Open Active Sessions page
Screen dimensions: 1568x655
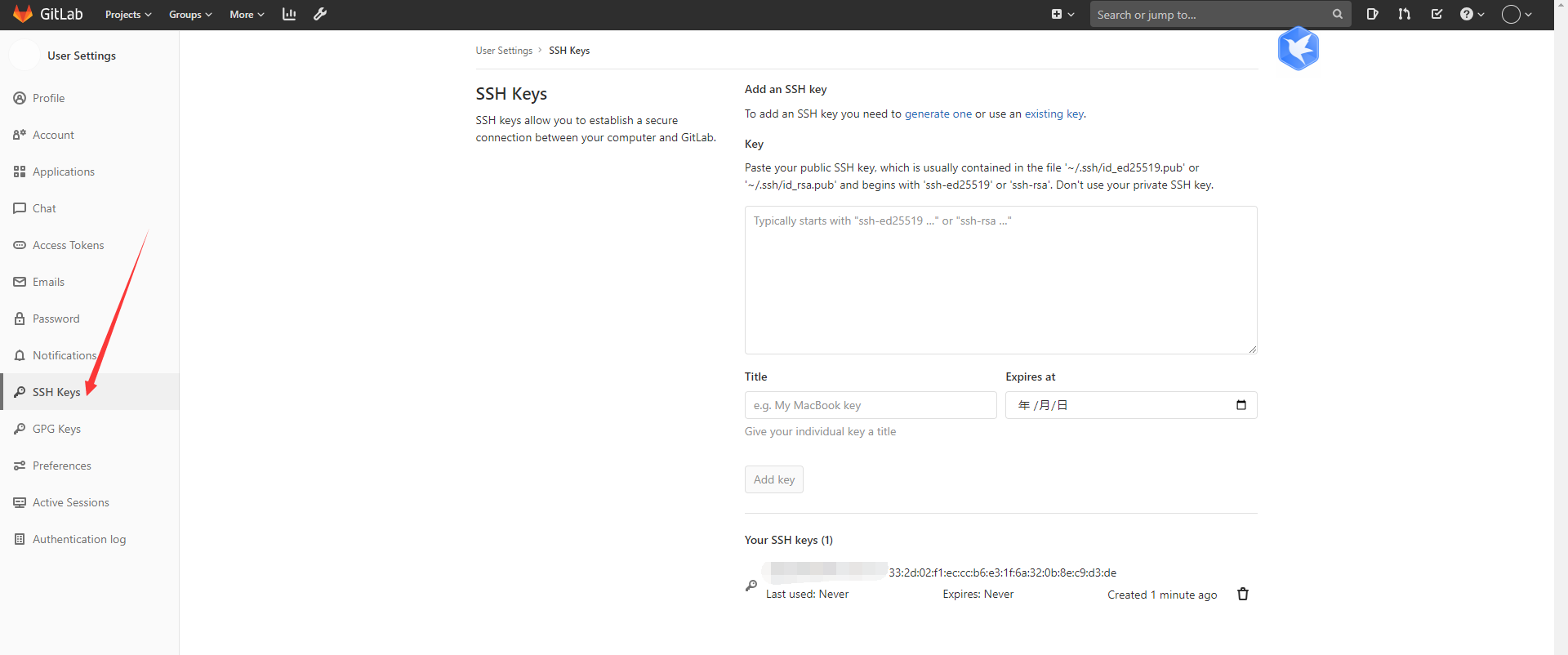pyautogui.click(x=89, y=502)
